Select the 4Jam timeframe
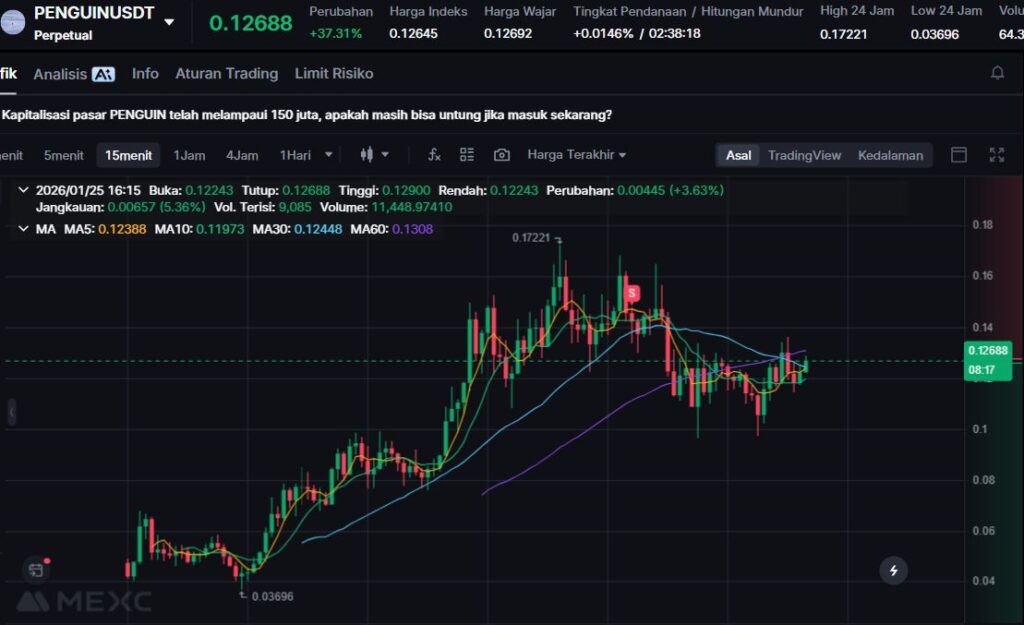Screen dimensions: 1024x625 tap(242, 155)
